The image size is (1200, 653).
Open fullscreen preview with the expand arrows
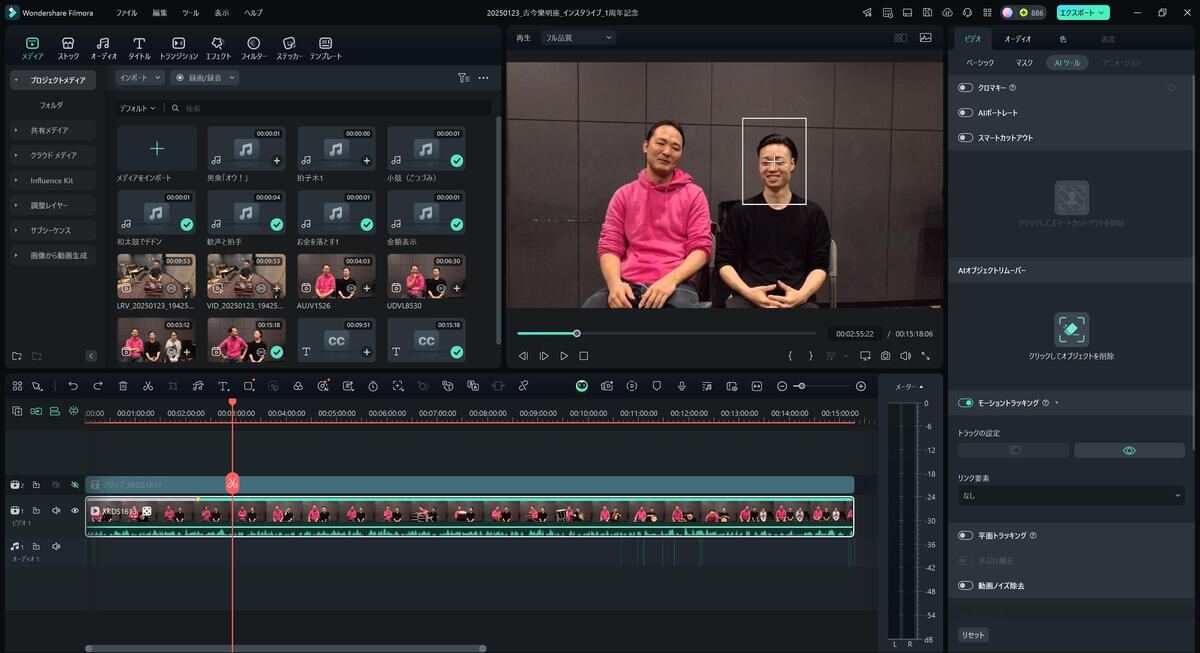tap(926, 356)
